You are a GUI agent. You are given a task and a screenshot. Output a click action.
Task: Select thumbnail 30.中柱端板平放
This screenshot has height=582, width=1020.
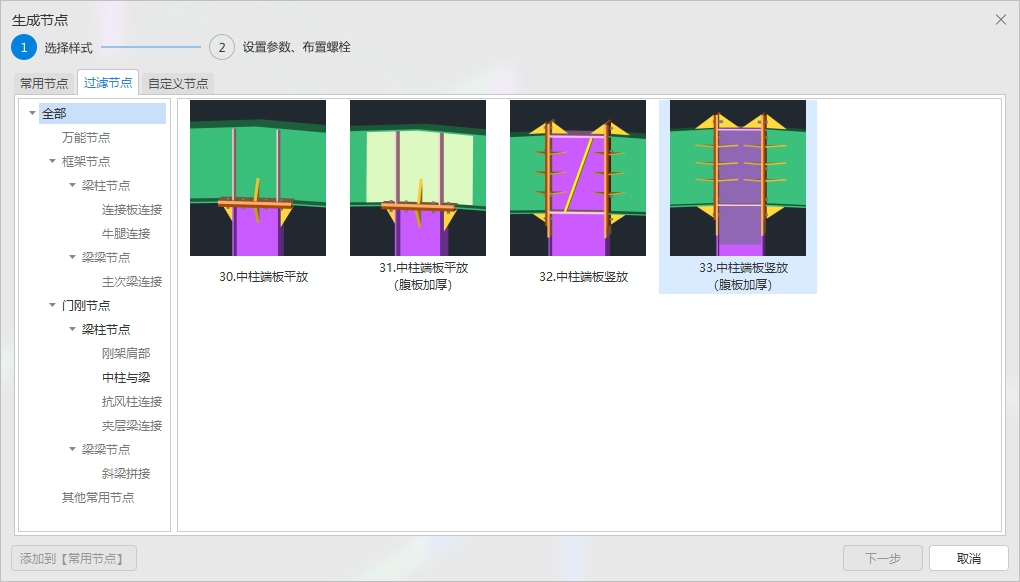click(x=258, y=178)
